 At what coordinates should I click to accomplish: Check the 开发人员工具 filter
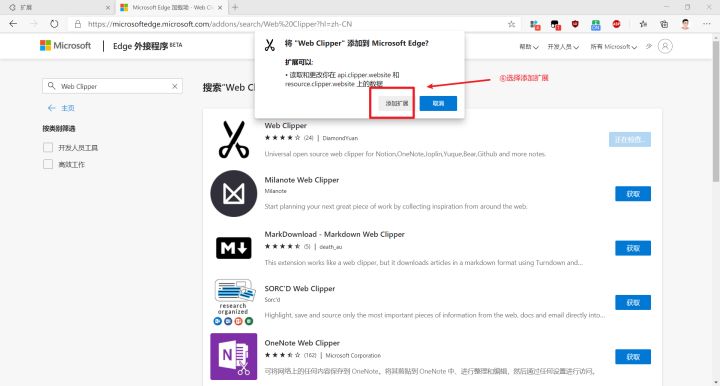(x=48, y=147)
